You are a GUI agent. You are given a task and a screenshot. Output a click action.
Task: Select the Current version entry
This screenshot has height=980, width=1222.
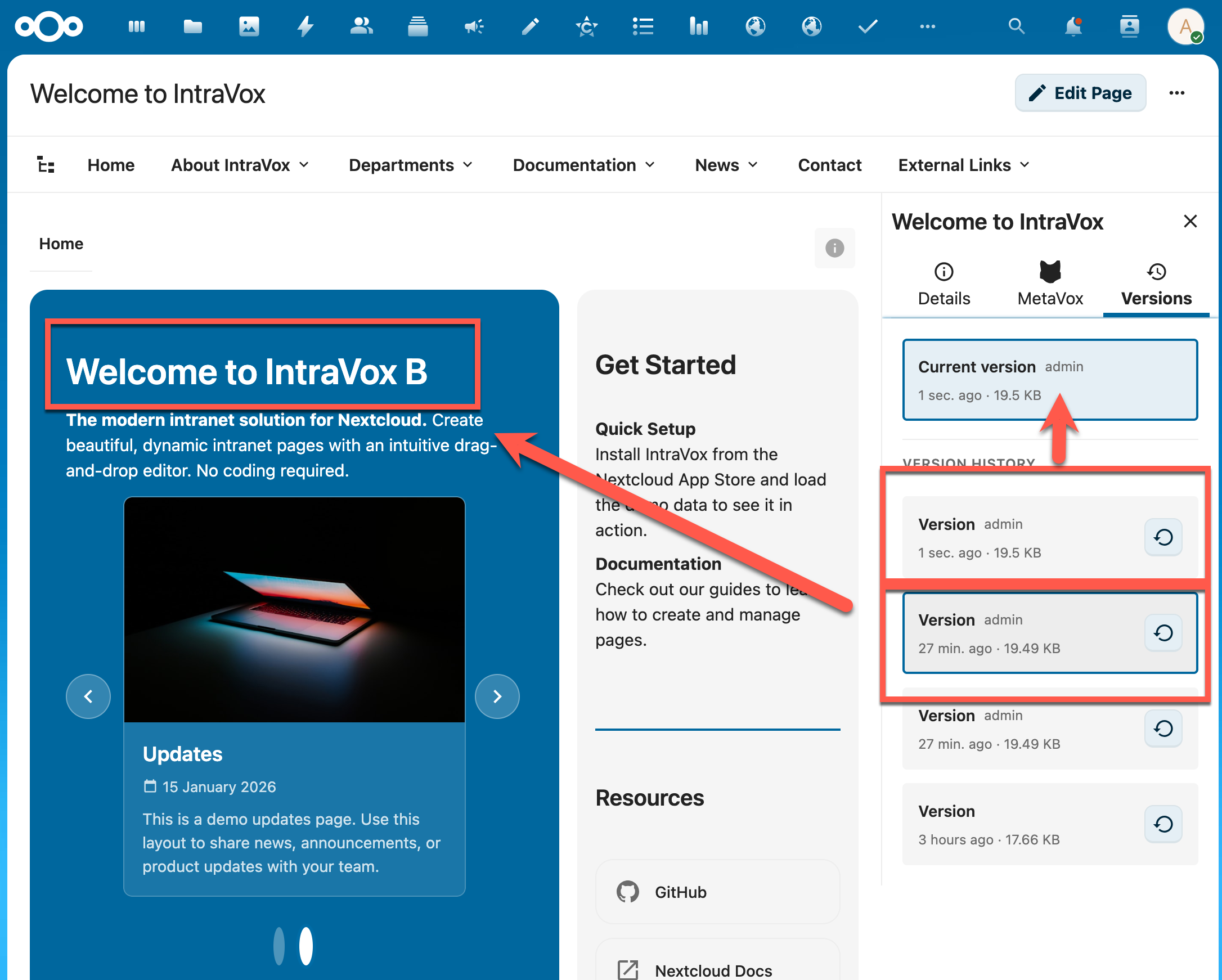point(1050,380)
